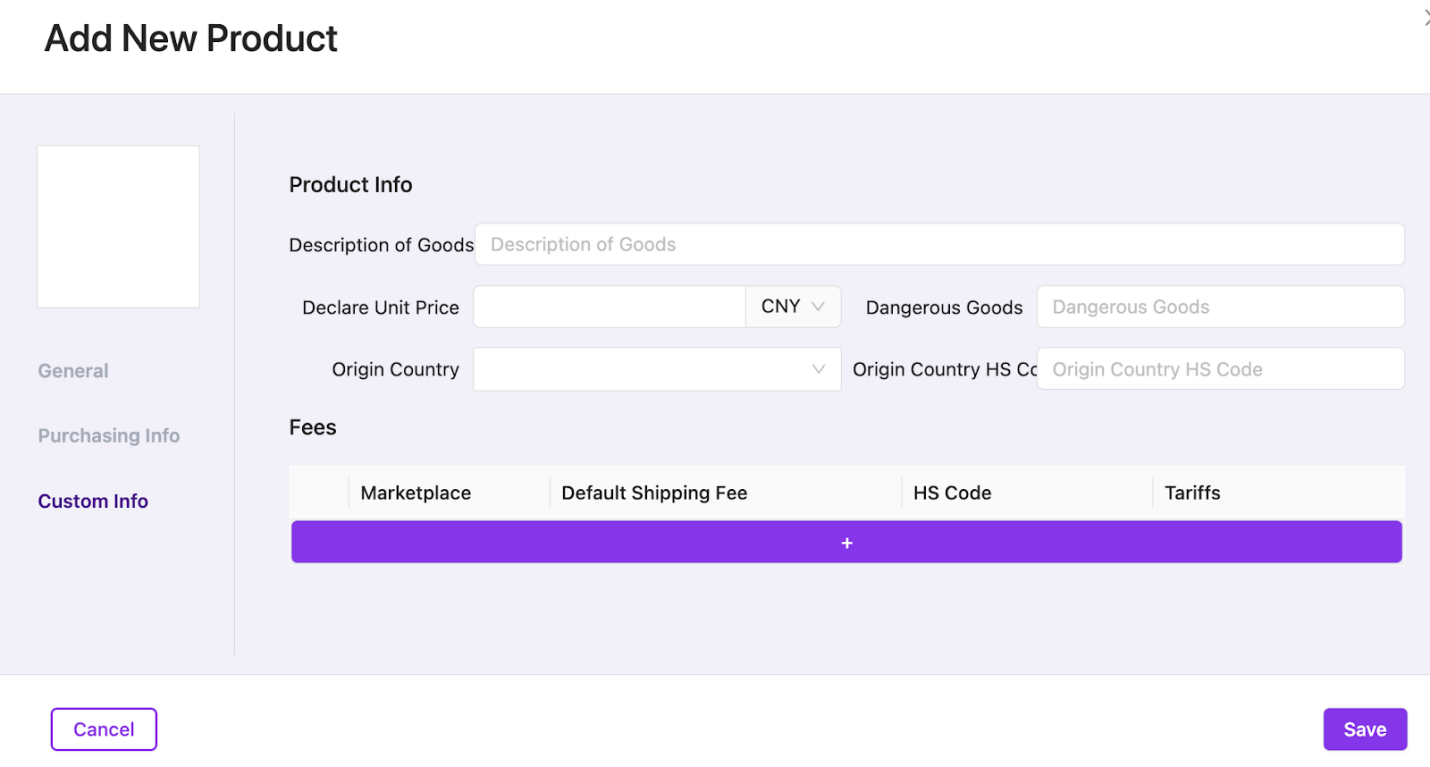The width and height of the screenshot is (1430, 767).
Task: Click the Dangerous Goods input field
Action: pyautogui.click(x=1220, y=307)
